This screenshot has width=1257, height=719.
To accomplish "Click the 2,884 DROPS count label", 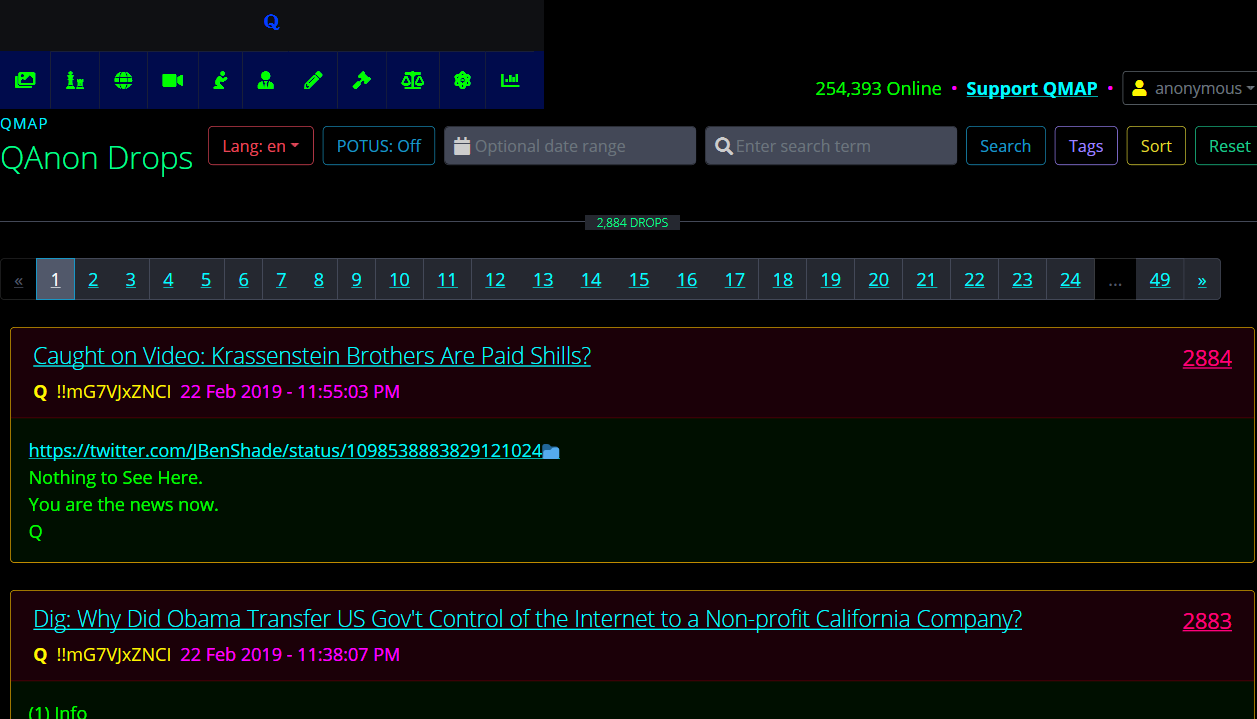I will click(632, 222).
